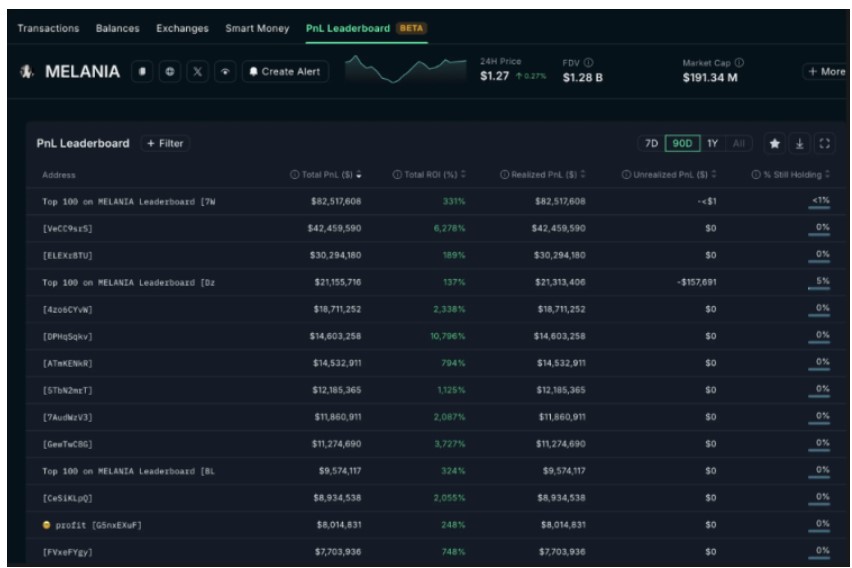Open address [DPHqSqkv]
This screenshot has width=852, height=568.
pyautogui.click(x=67, y=336)
